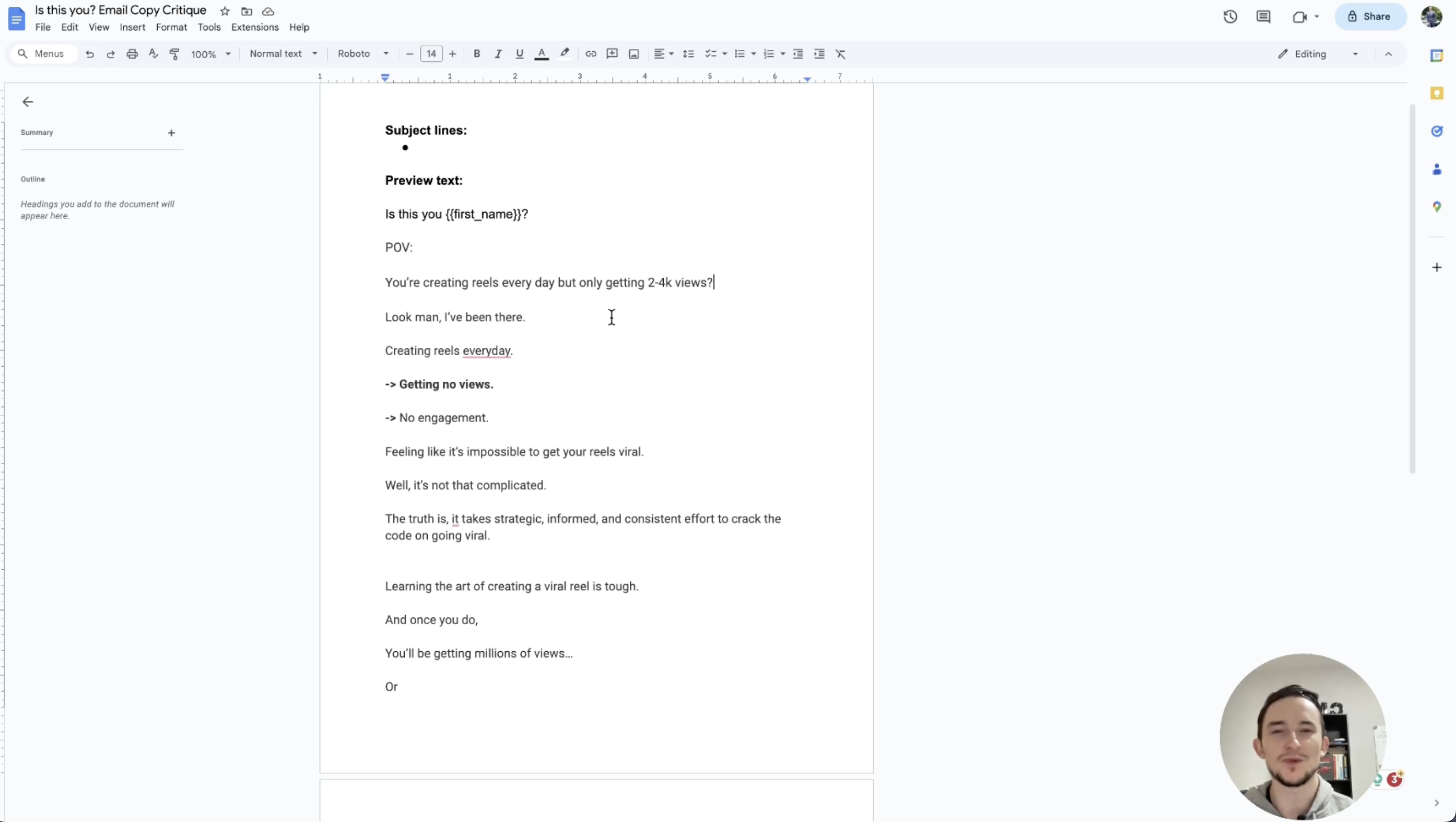Click the image insert icon
The width and height of the screenshot is (1456, 822).
(634, 53)
